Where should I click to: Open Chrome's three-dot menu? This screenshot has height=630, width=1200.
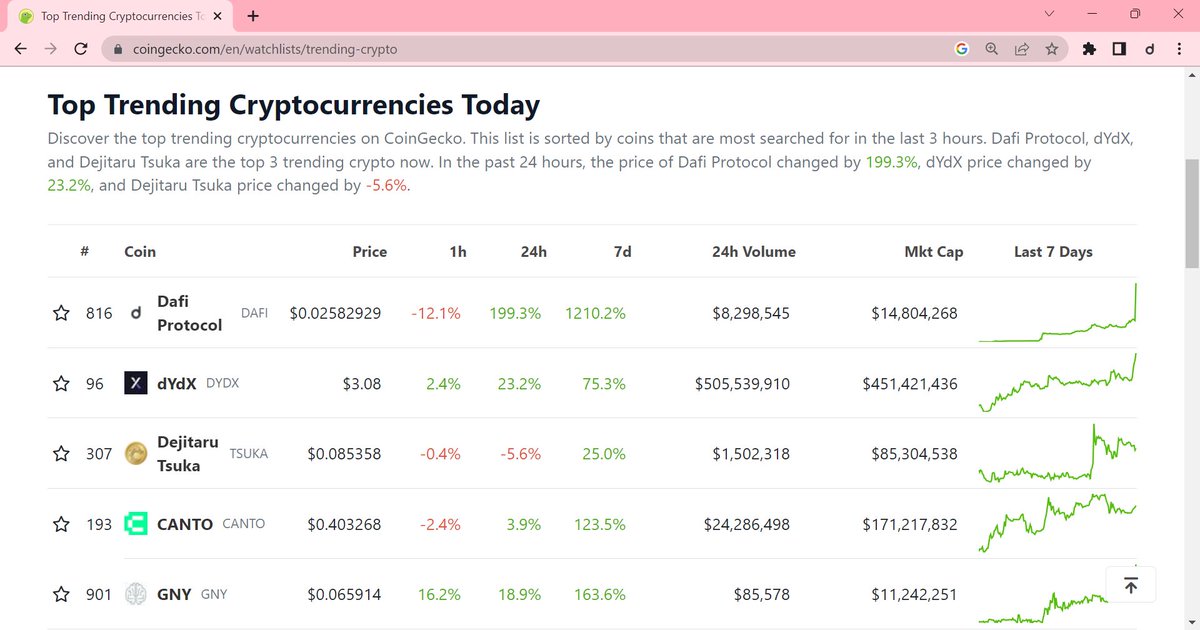[1178, 48]
